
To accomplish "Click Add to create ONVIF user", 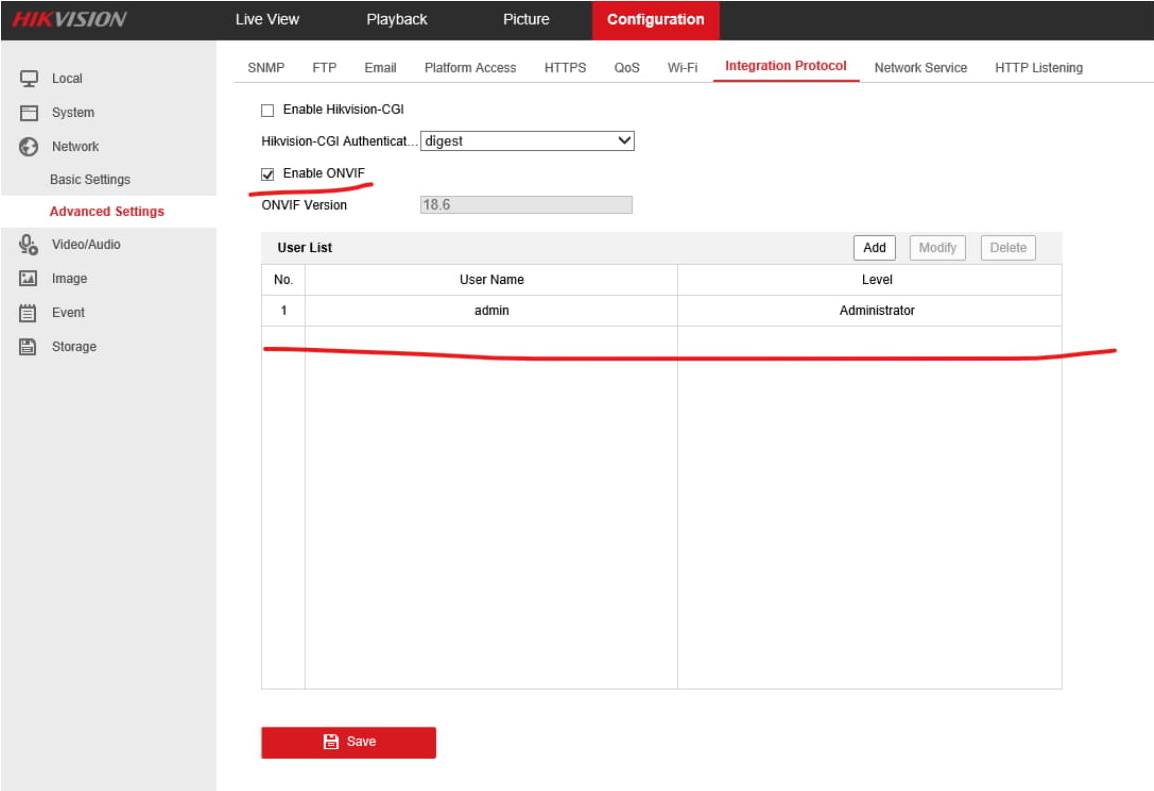I will pyautogui.click(x=874, y=248).
